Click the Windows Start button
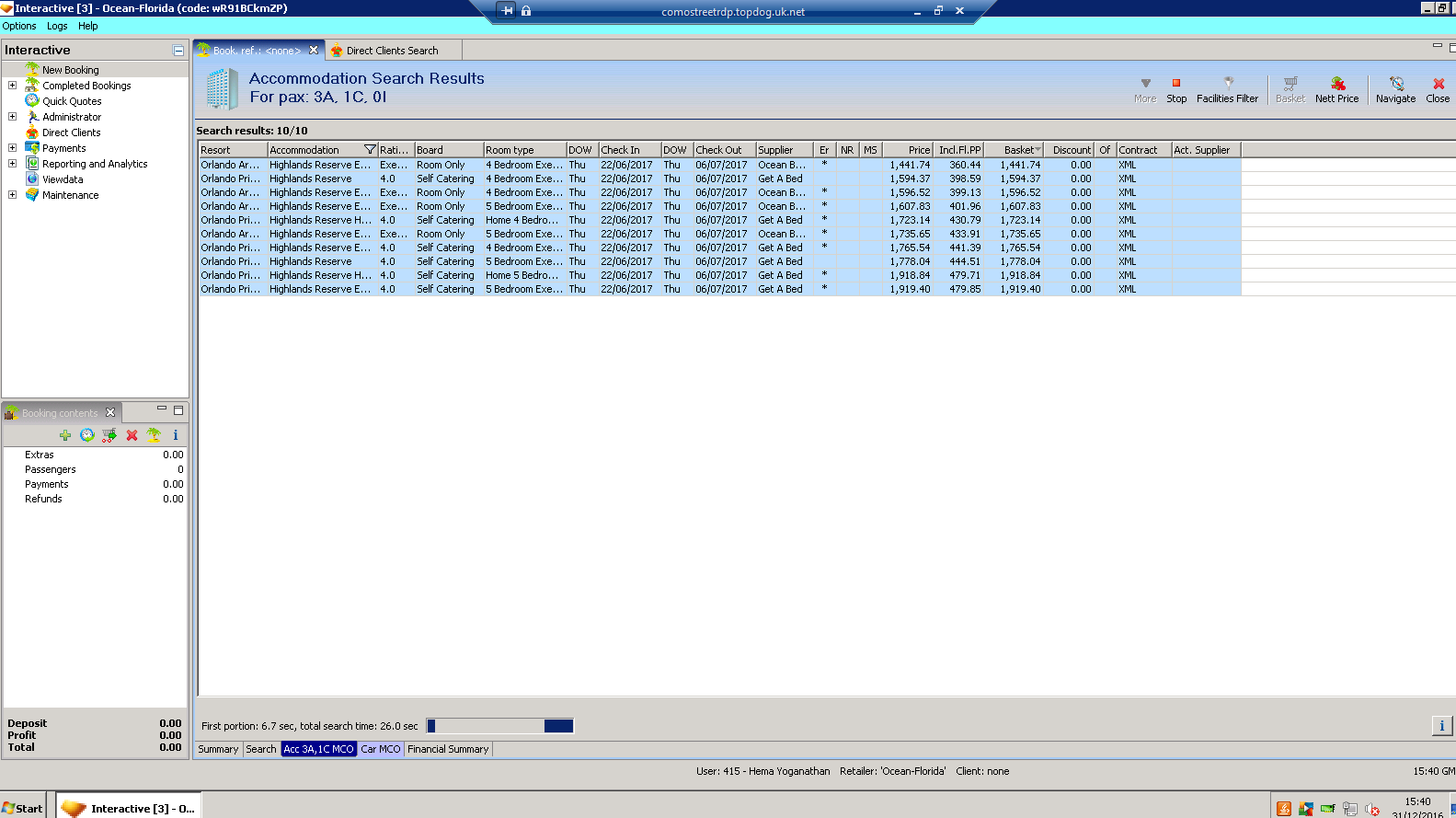Viewport: 1456px width, 818px height. 23,808
